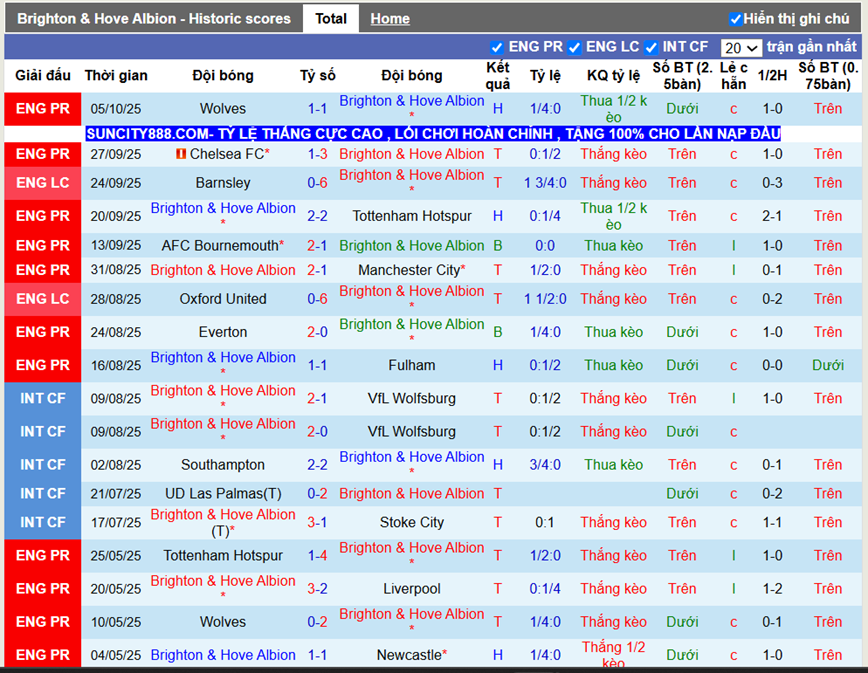Open the recent matches count dropdown showing 20
This screenshot has height=673, width=868.
click(741, 48)
